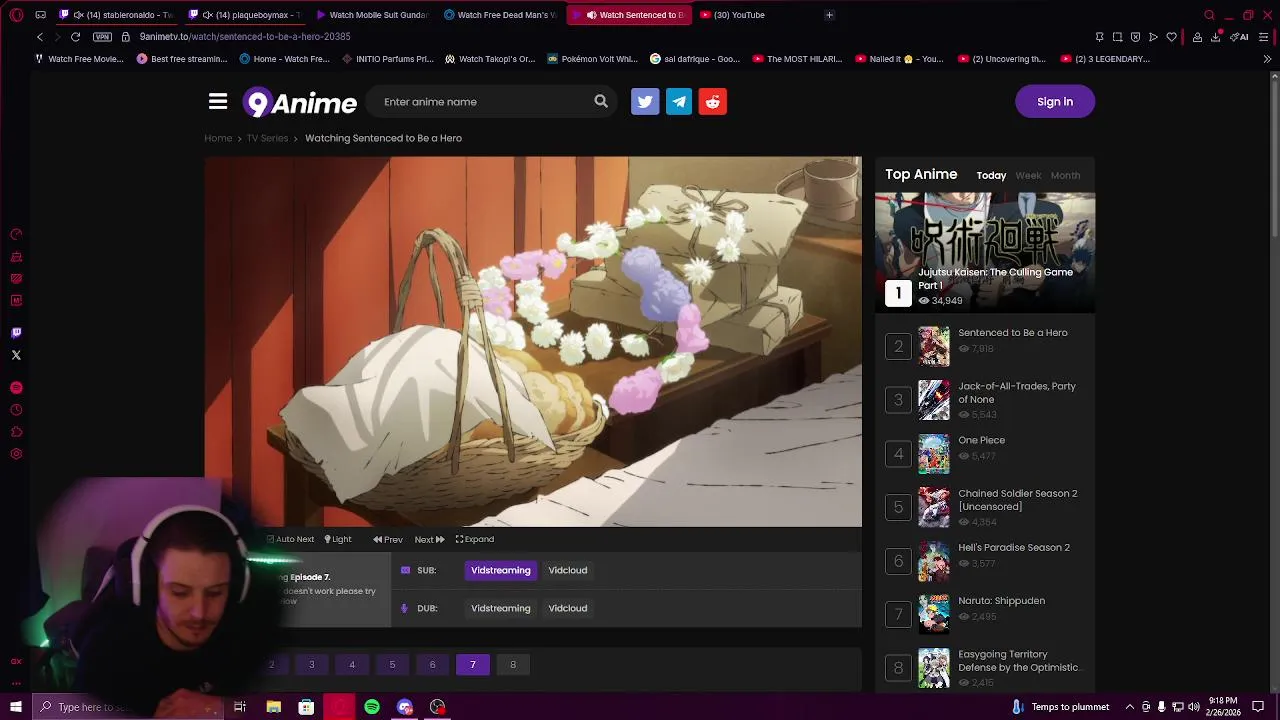Click the Windows Start button
This screenshot has width=1280, height=720.
15,707
